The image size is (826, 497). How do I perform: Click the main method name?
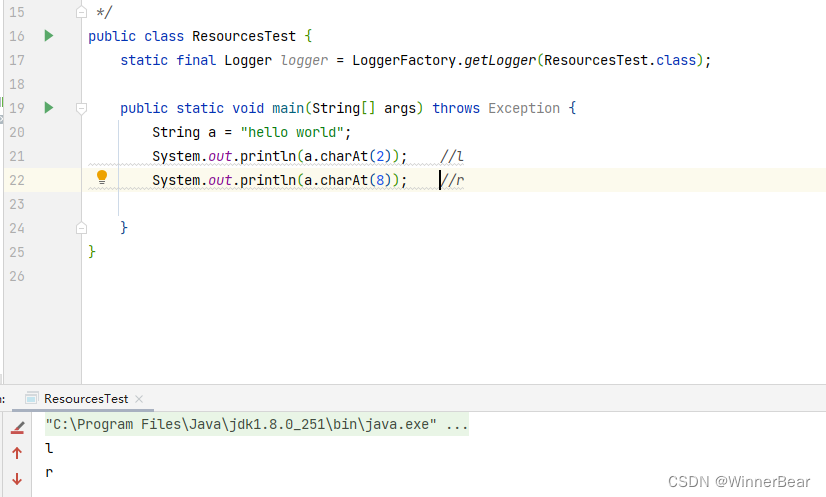click(288, 108)
